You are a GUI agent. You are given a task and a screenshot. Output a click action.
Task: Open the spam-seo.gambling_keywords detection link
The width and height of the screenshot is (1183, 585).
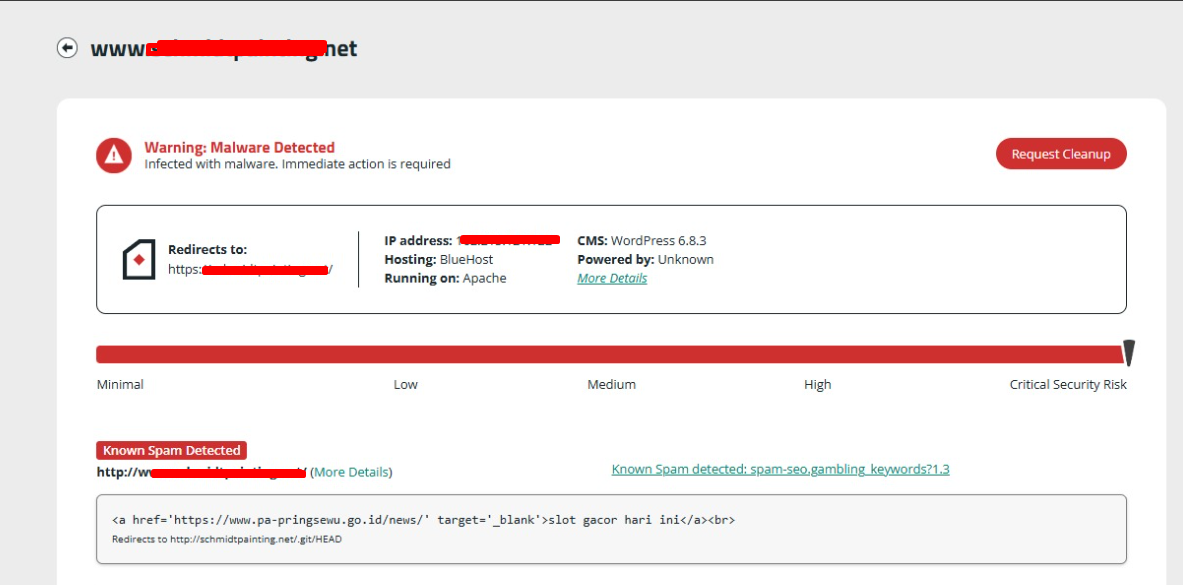[780, 468]
